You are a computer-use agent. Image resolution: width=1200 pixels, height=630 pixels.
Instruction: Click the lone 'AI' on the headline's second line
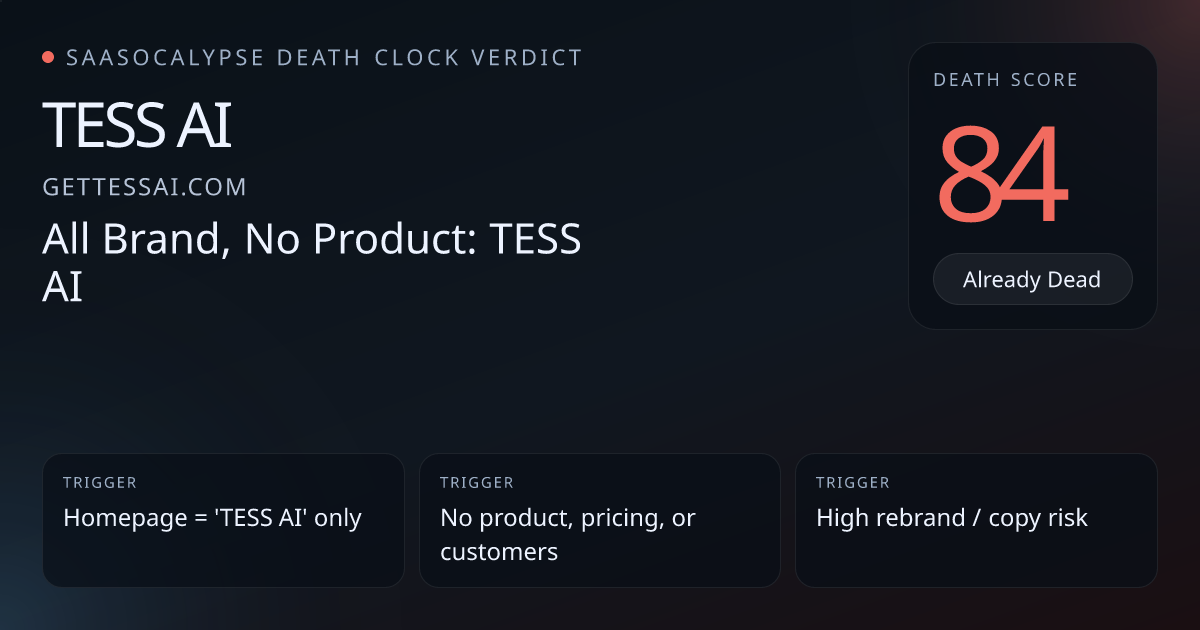point(62,288)
